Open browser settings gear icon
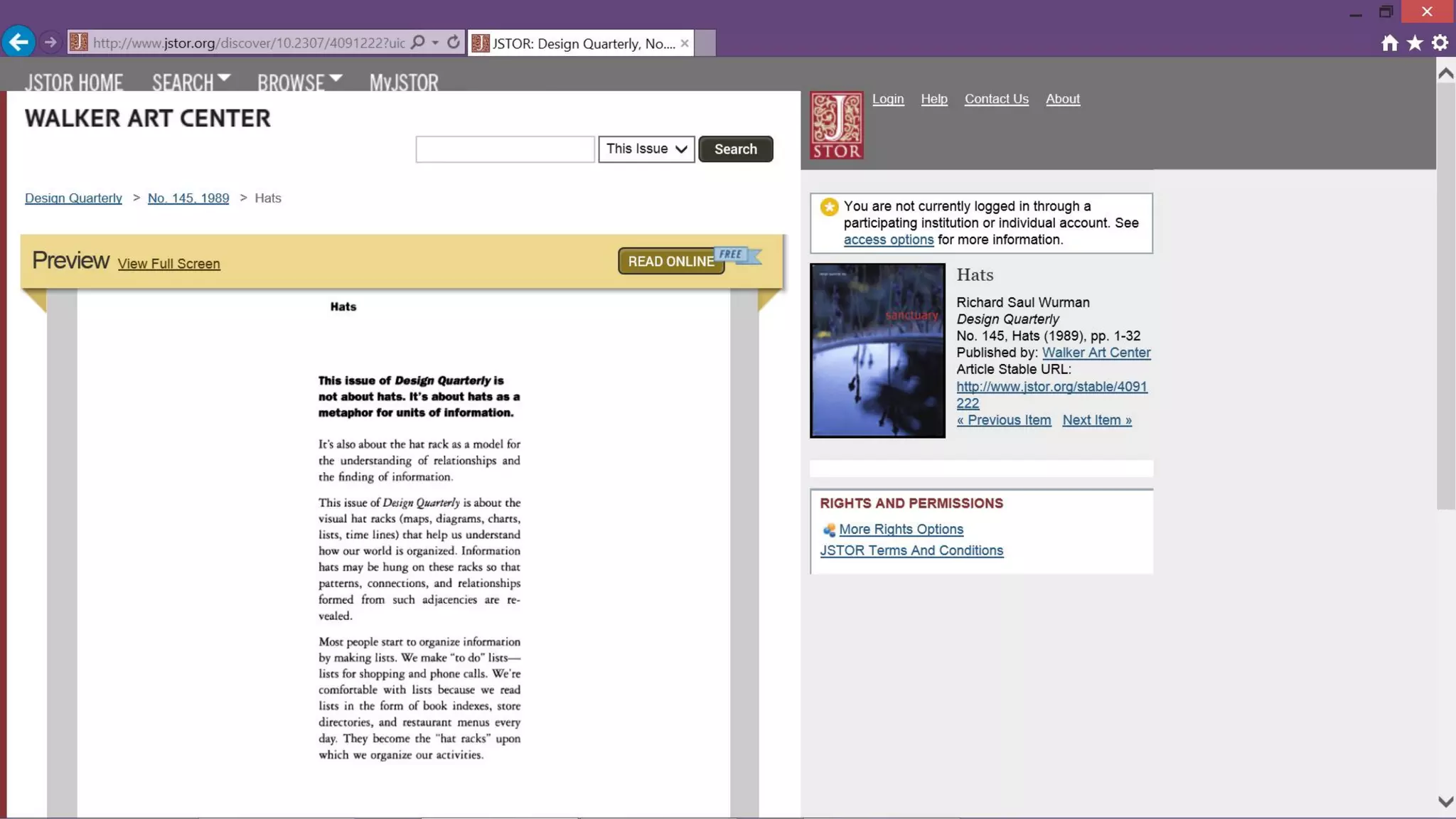1456x819 pixels. click(x=1440, y=43)
